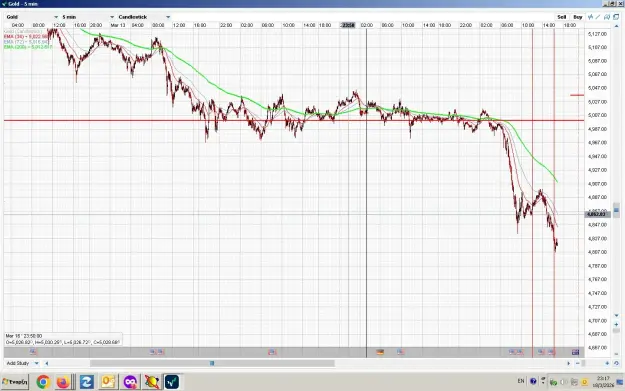This screenshot has width=625, height=391.
Task: Click the vertical price axis scroll-up arrow
Action: 616,26
